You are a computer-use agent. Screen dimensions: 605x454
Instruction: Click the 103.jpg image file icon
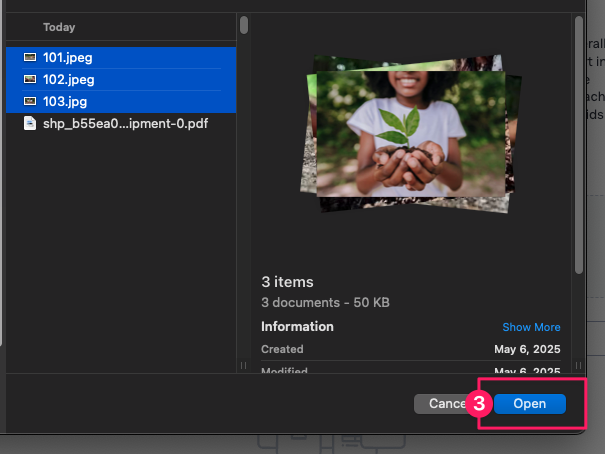[x=30, y=101]
